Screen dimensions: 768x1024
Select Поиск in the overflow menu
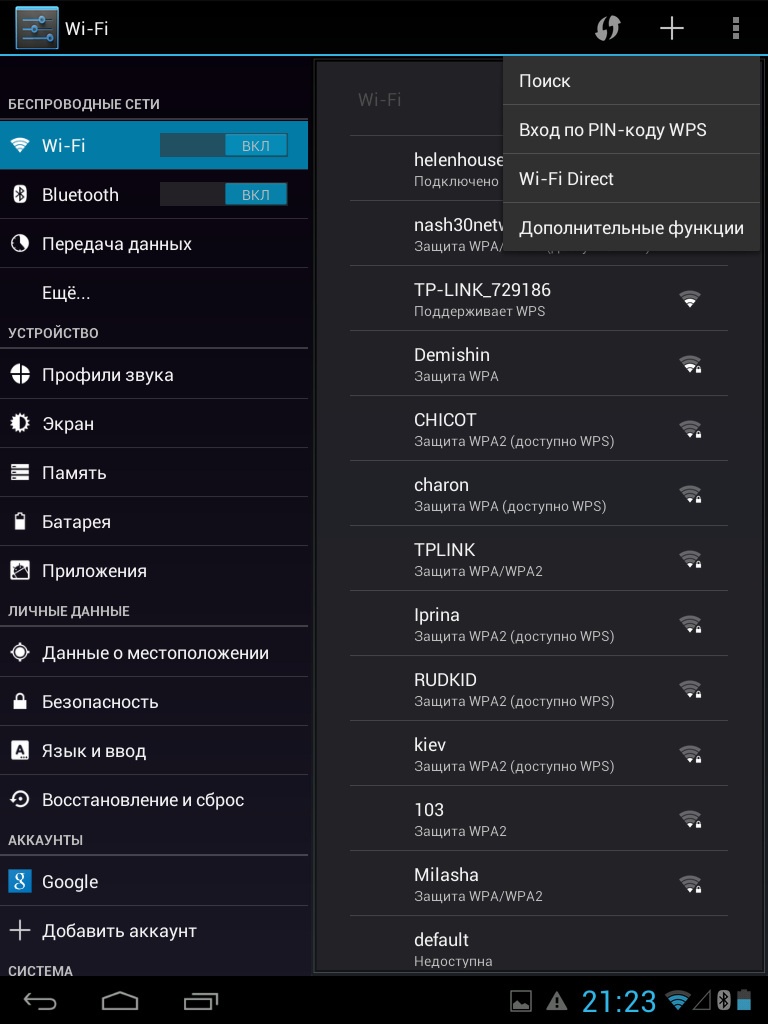[631, 81]
